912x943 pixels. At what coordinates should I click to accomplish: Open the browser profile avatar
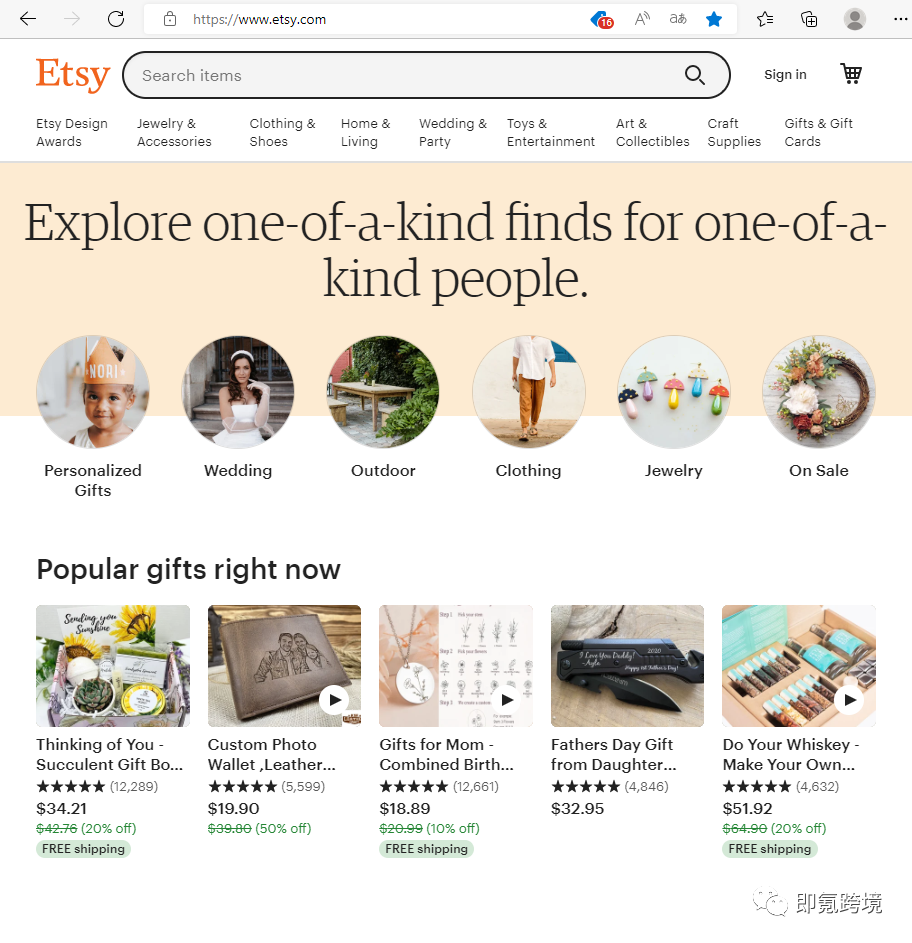click(x=854, y=19)
